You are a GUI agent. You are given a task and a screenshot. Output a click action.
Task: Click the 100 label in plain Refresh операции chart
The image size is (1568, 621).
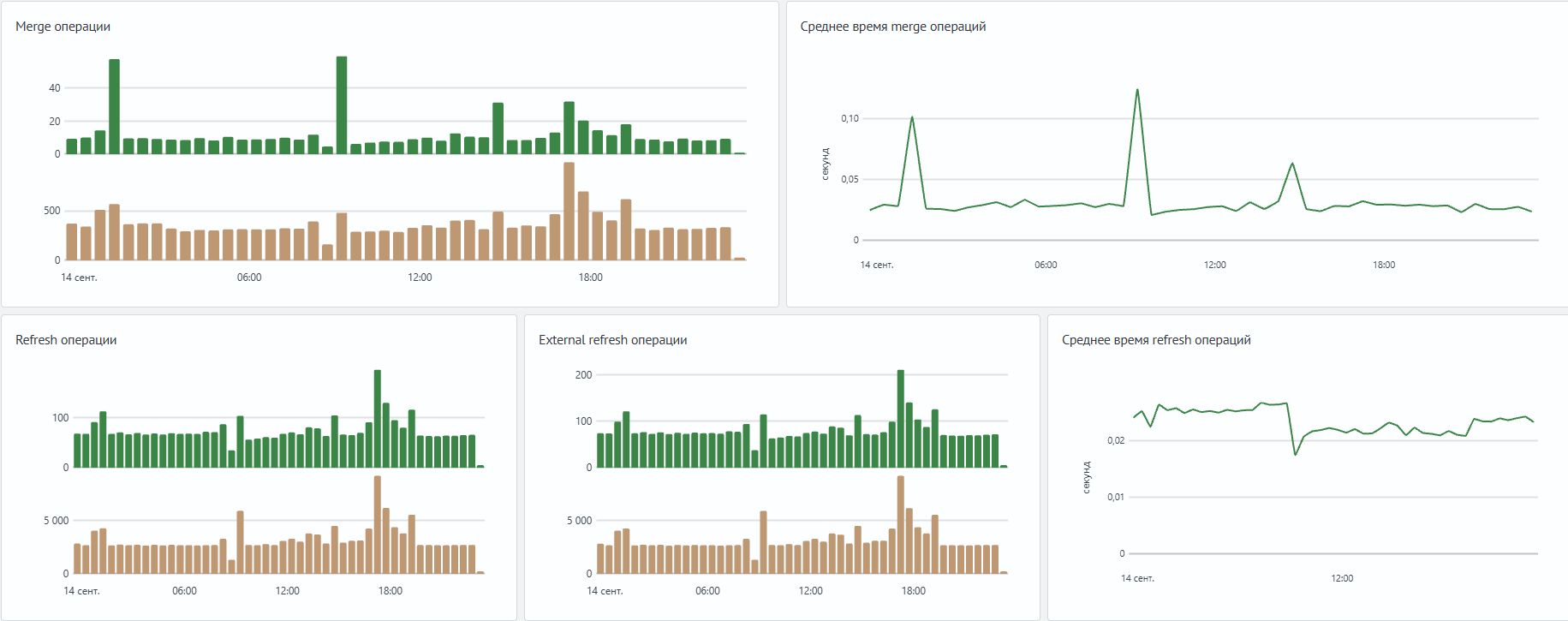coord(60,418)
